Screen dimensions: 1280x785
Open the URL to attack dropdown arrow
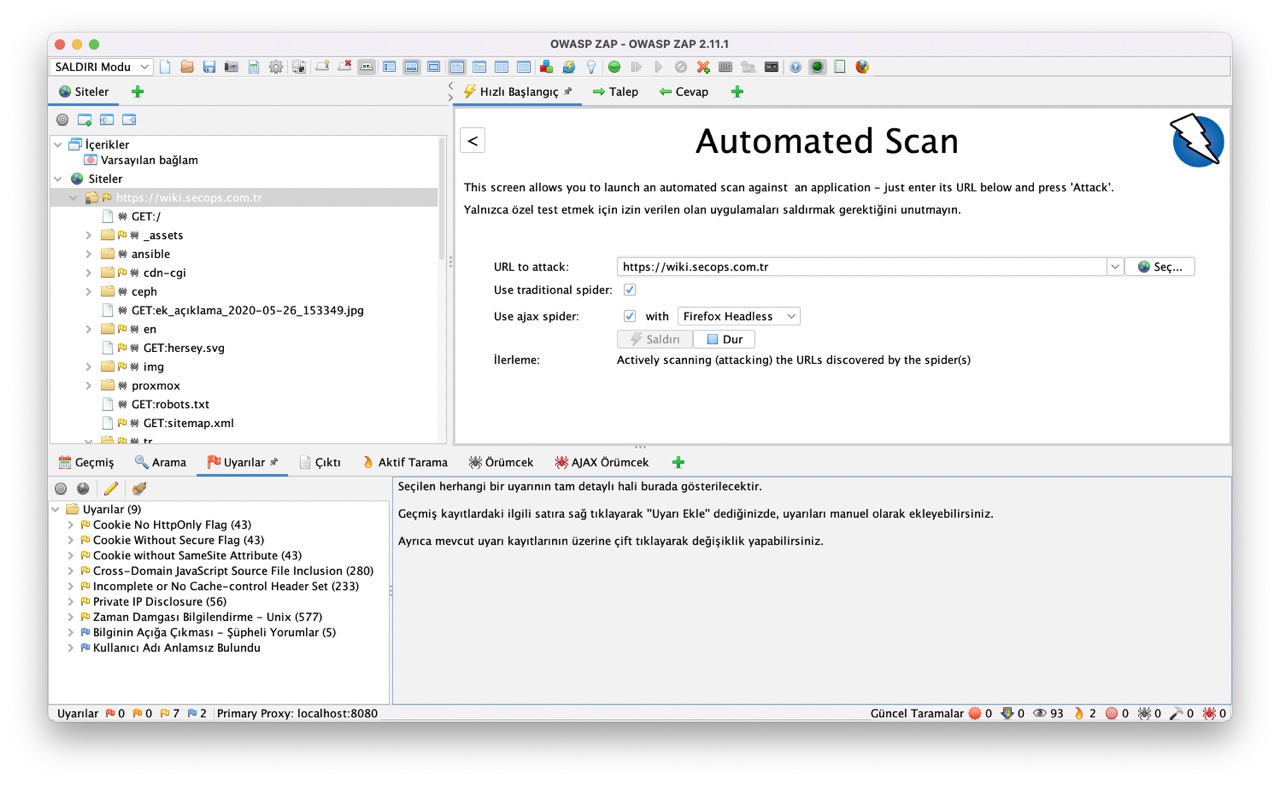[x=1115, y=267]
